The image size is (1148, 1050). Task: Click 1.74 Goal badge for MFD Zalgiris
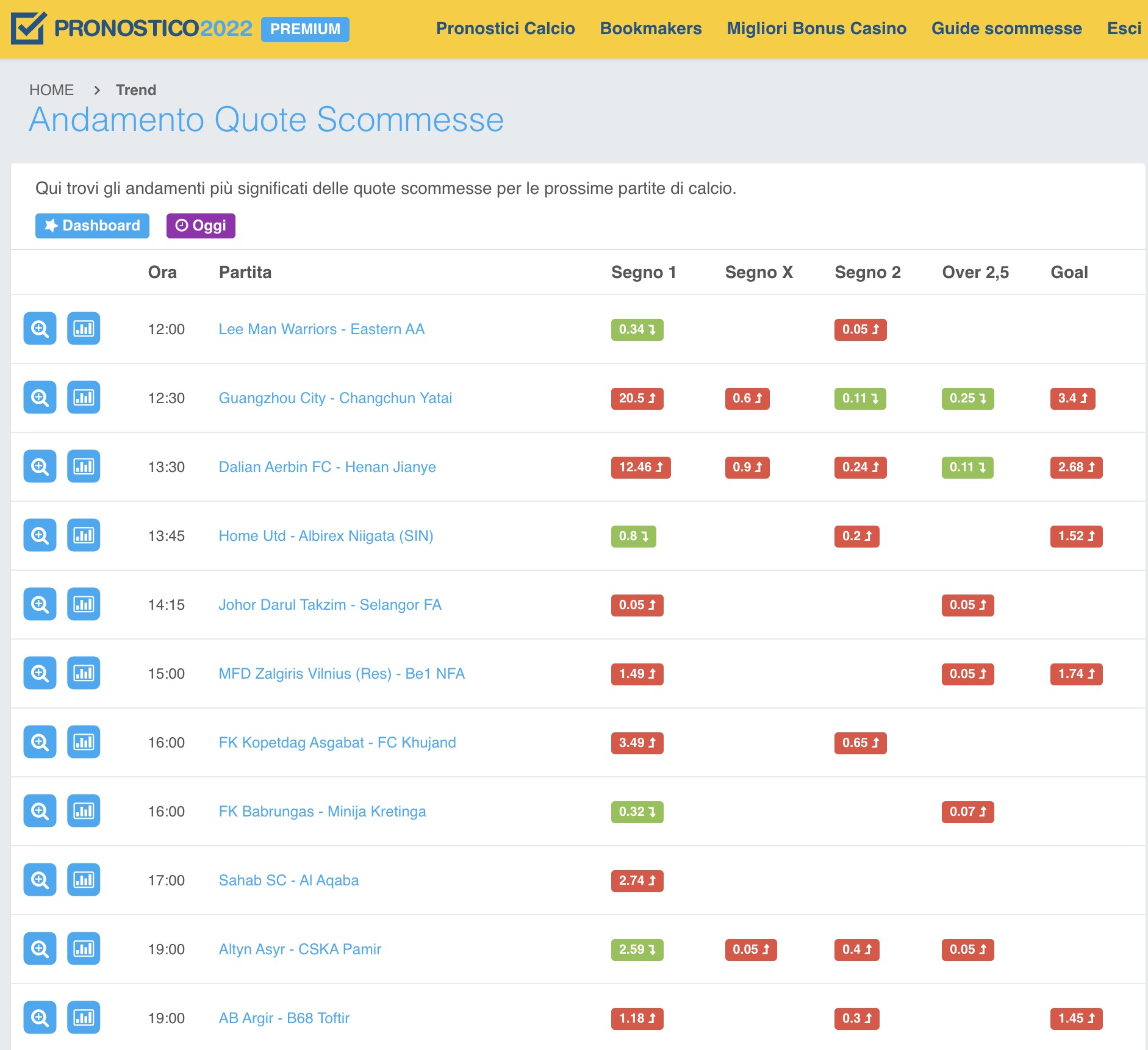pos(1076,674)
